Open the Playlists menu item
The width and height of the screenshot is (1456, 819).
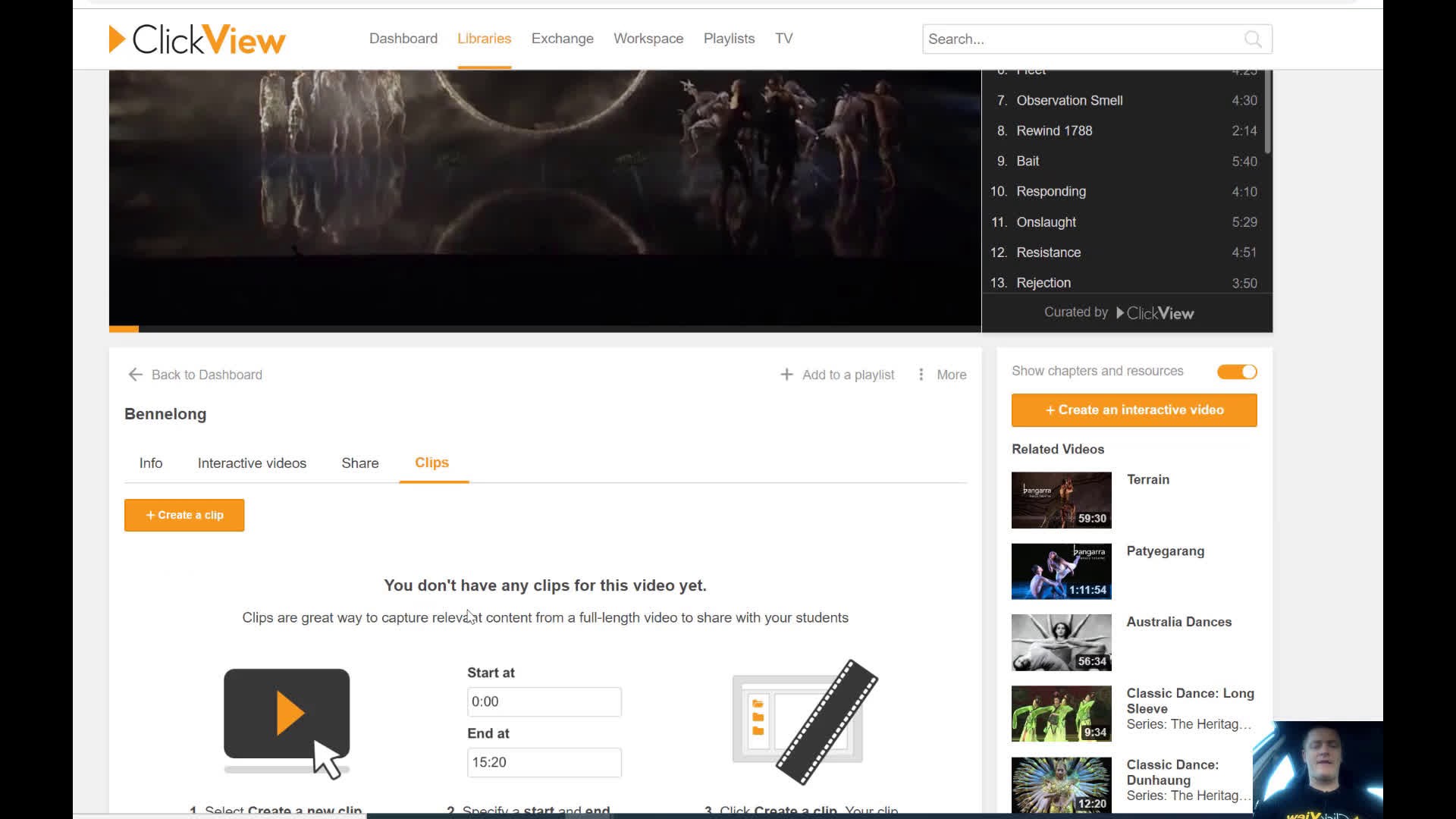point(729,39)
